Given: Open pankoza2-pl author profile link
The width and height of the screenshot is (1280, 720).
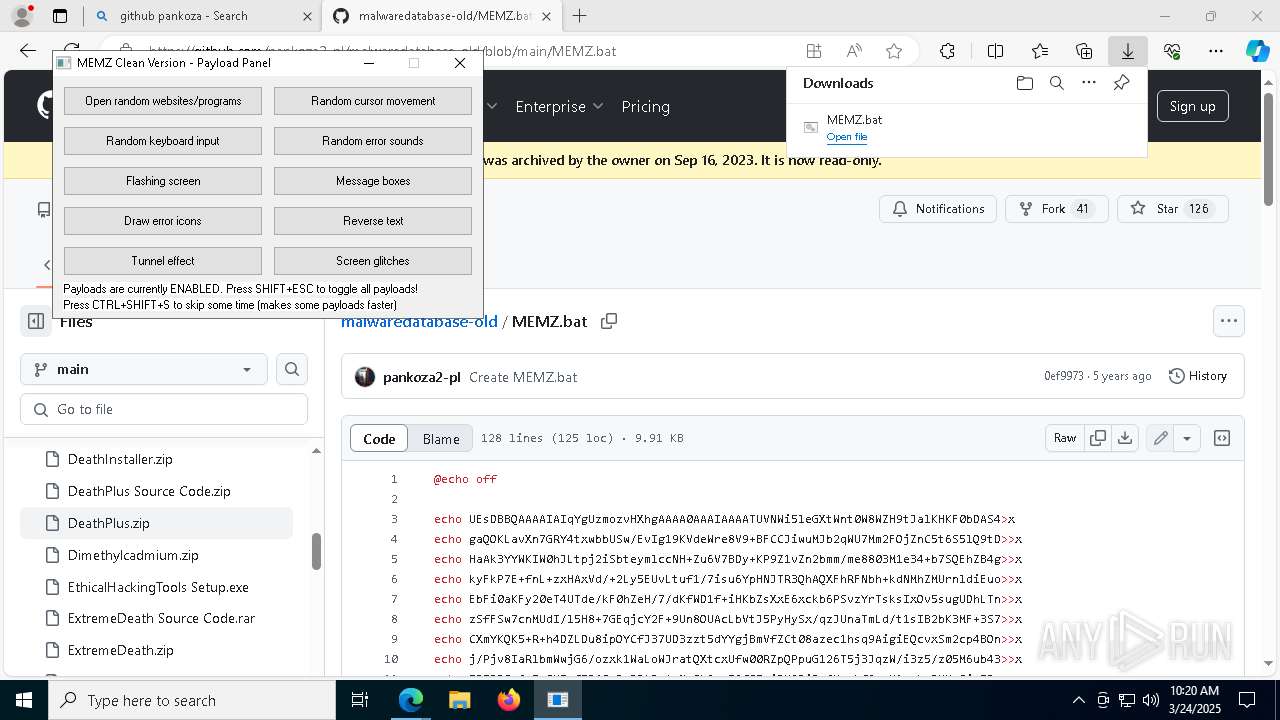Looking at the screenshot, I should [421, 377].
